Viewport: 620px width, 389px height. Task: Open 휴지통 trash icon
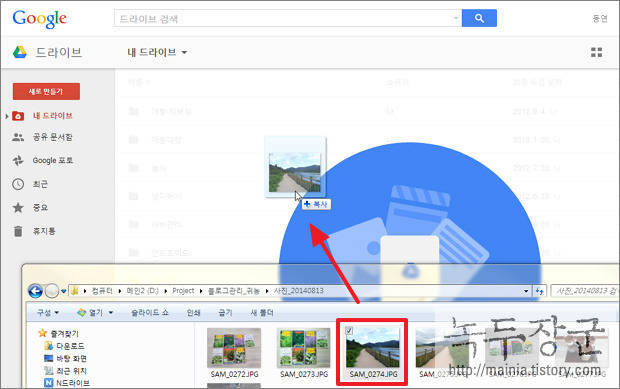click(18, 231)
